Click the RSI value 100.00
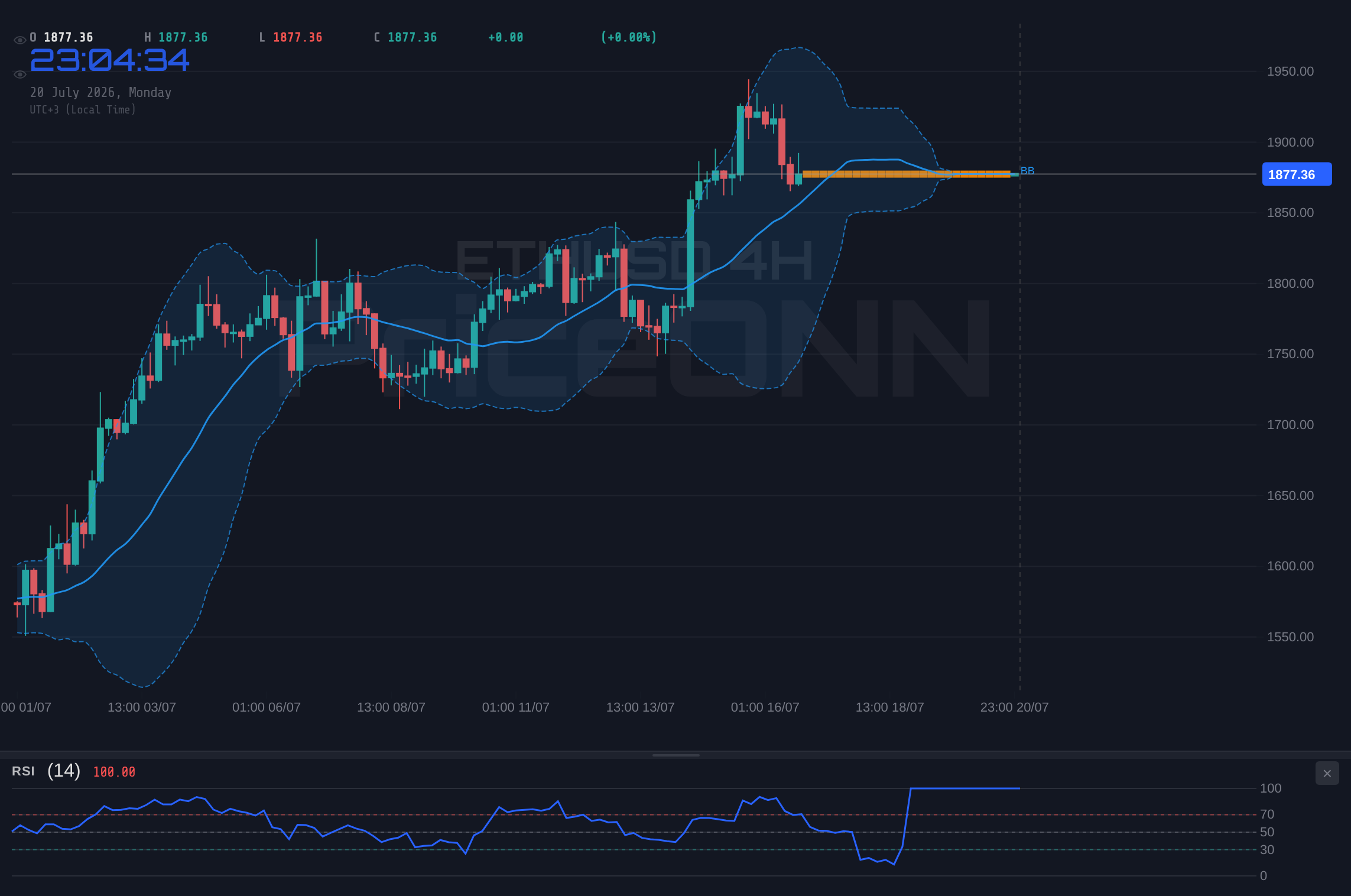The width and height of the screenshot is (1351, 896). tap(114, 772)
